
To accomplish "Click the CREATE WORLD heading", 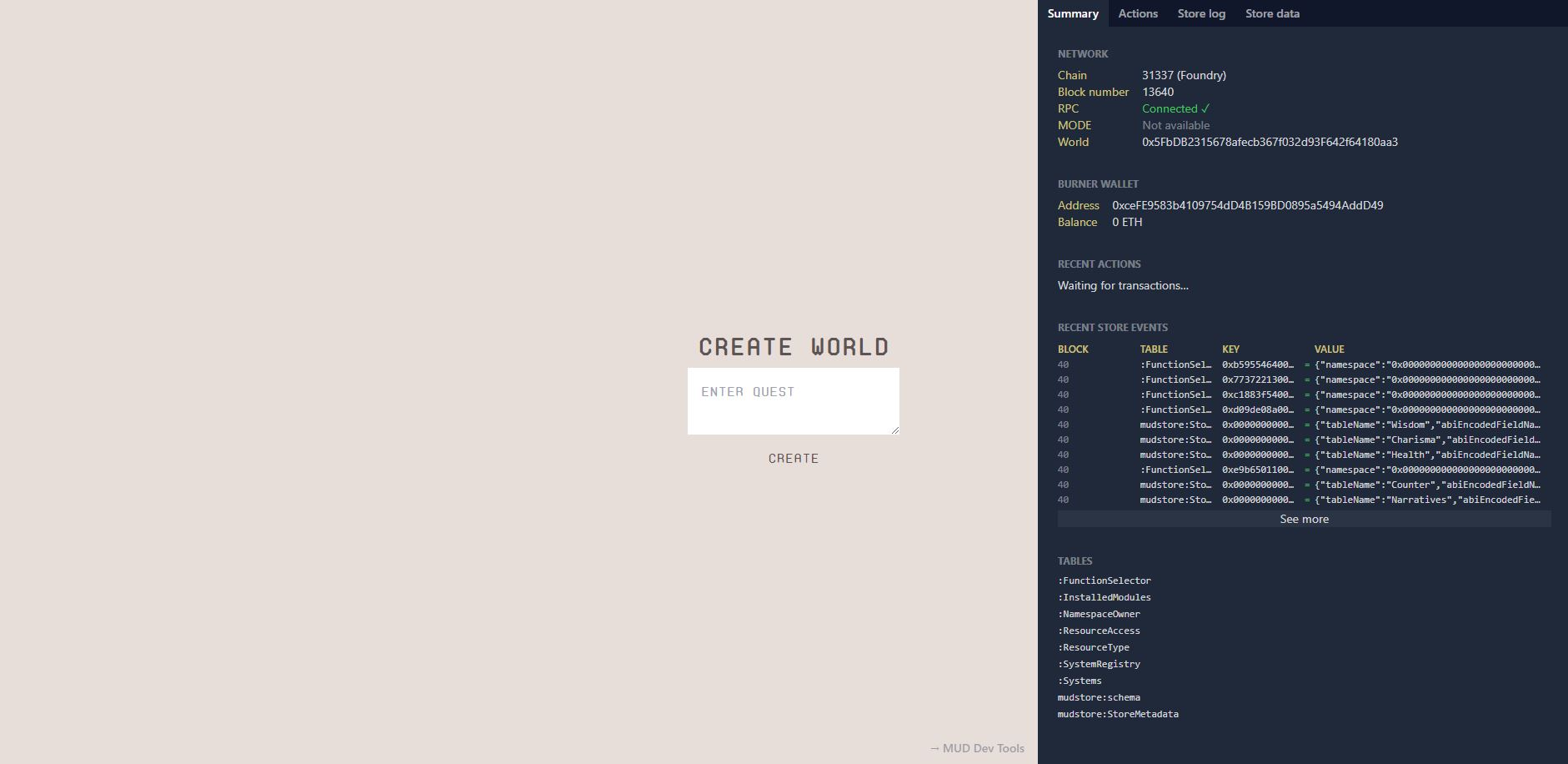I will click(794, 346).
